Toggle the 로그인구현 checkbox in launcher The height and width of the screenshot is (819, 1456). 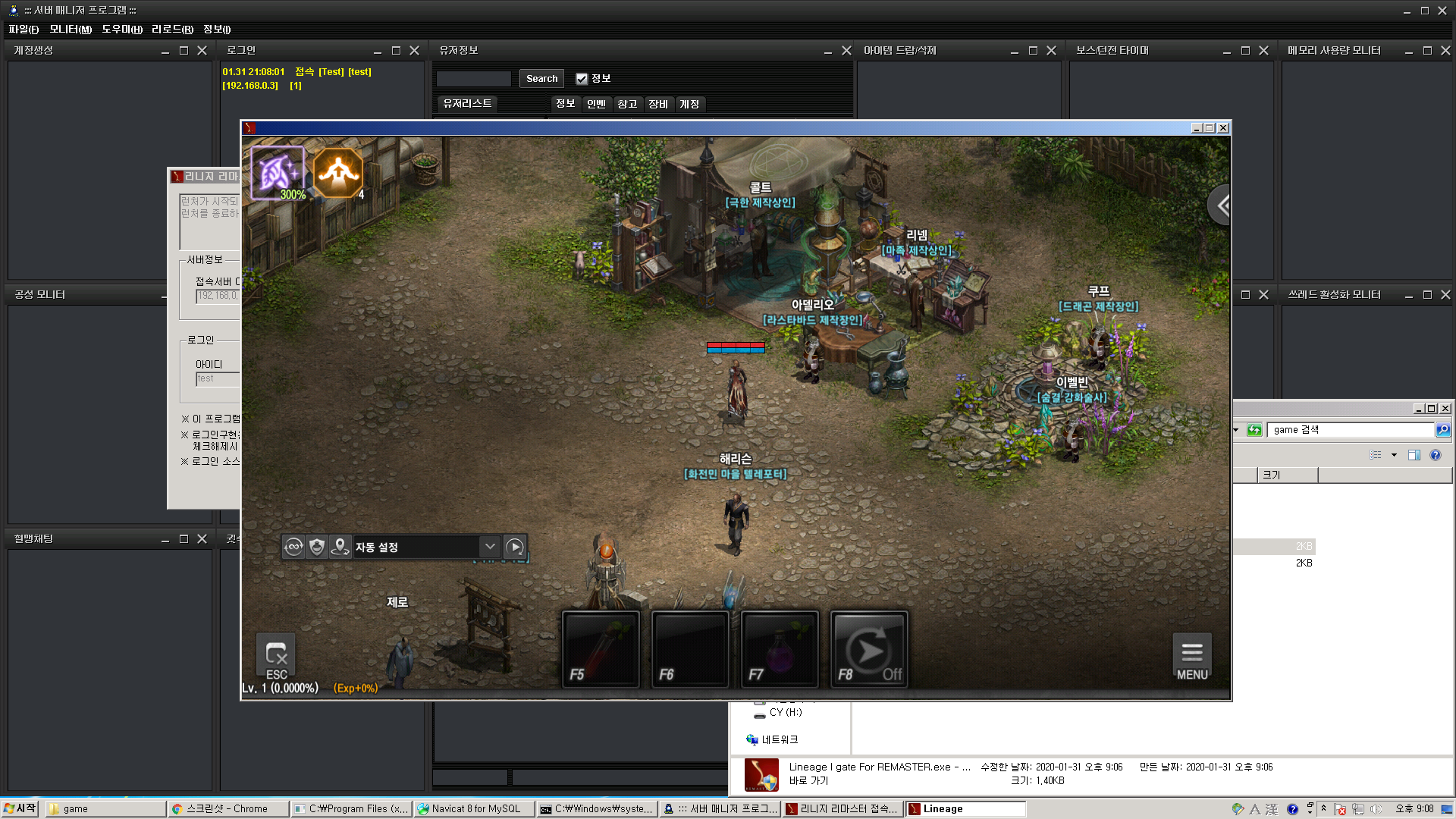click(184, 435)
